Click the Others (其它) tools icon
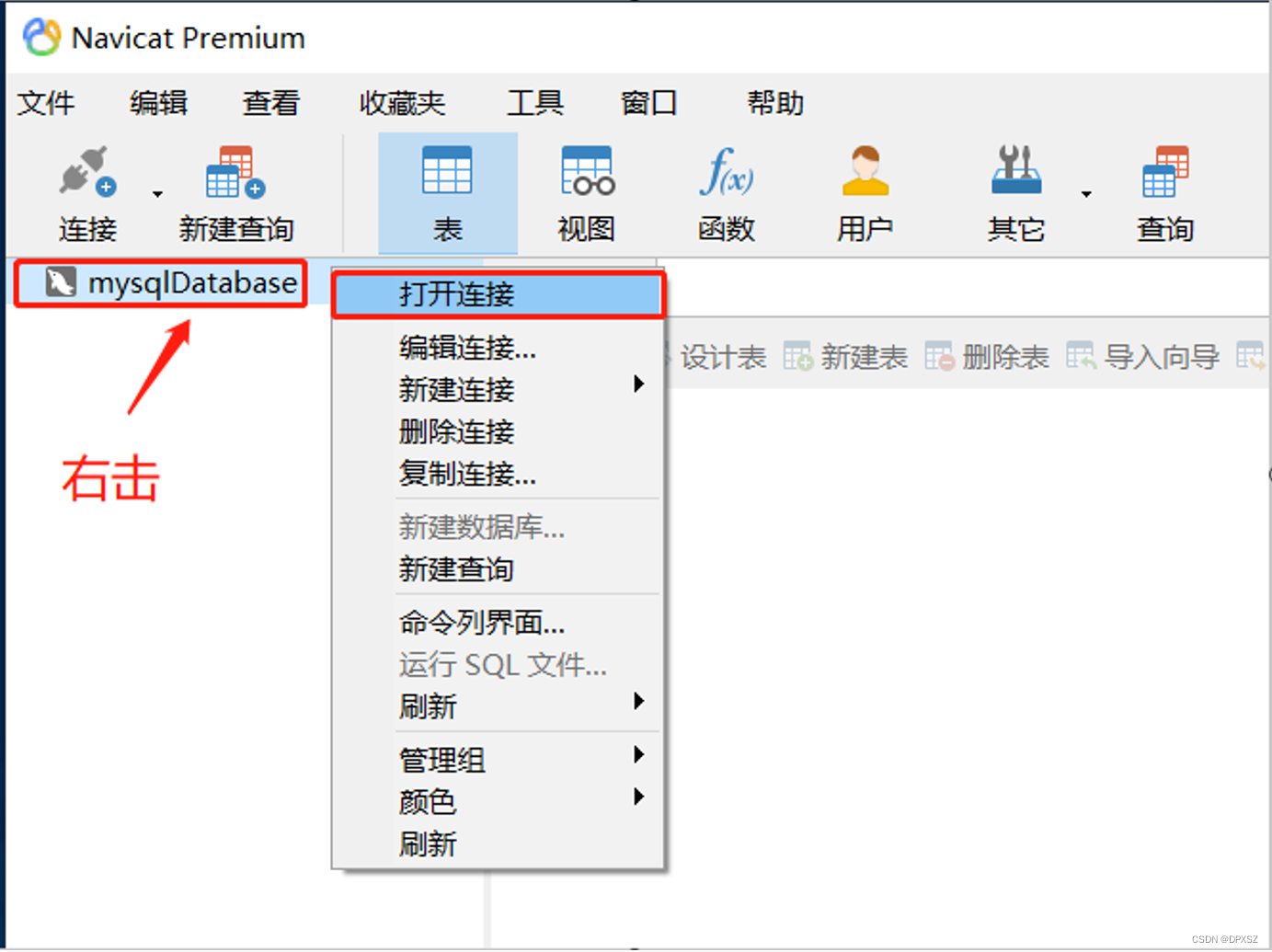1272x952 pixels. (x=1016, y=170)
